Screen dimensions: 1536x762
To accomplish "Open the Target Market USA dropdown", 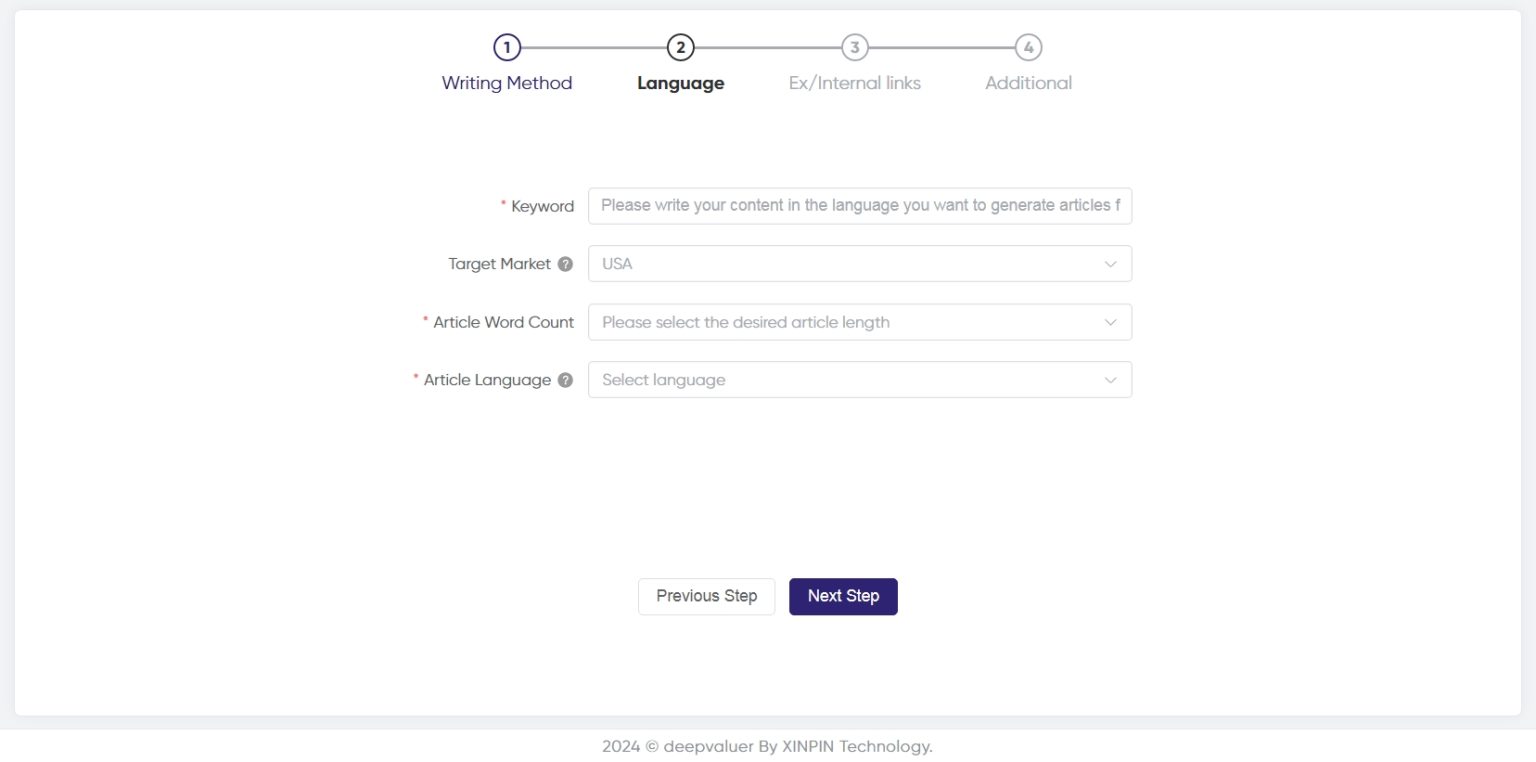I will [x=860, y=264].
